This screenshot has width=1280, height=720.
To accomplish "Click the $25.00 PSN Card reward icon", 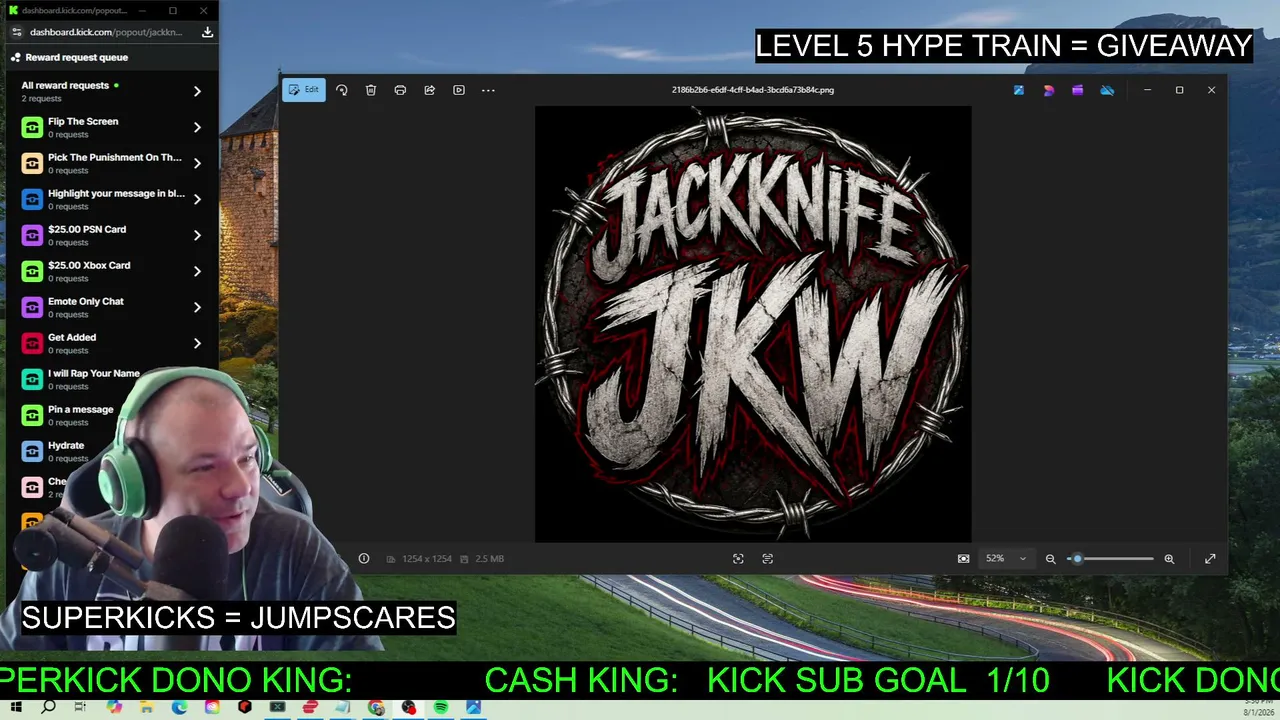I will pyautogui.click(x=32, y=235).
